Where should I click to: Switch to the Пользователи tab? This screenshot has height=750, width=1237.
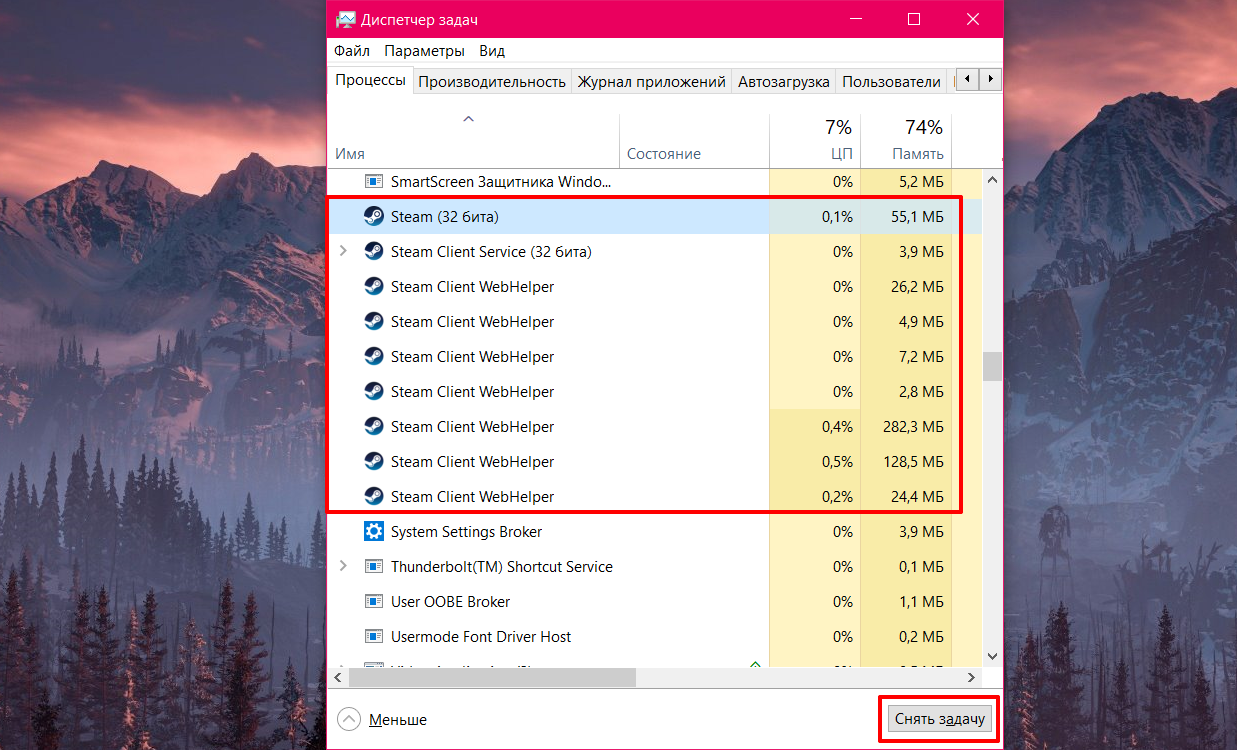click(x=891, y=82)
